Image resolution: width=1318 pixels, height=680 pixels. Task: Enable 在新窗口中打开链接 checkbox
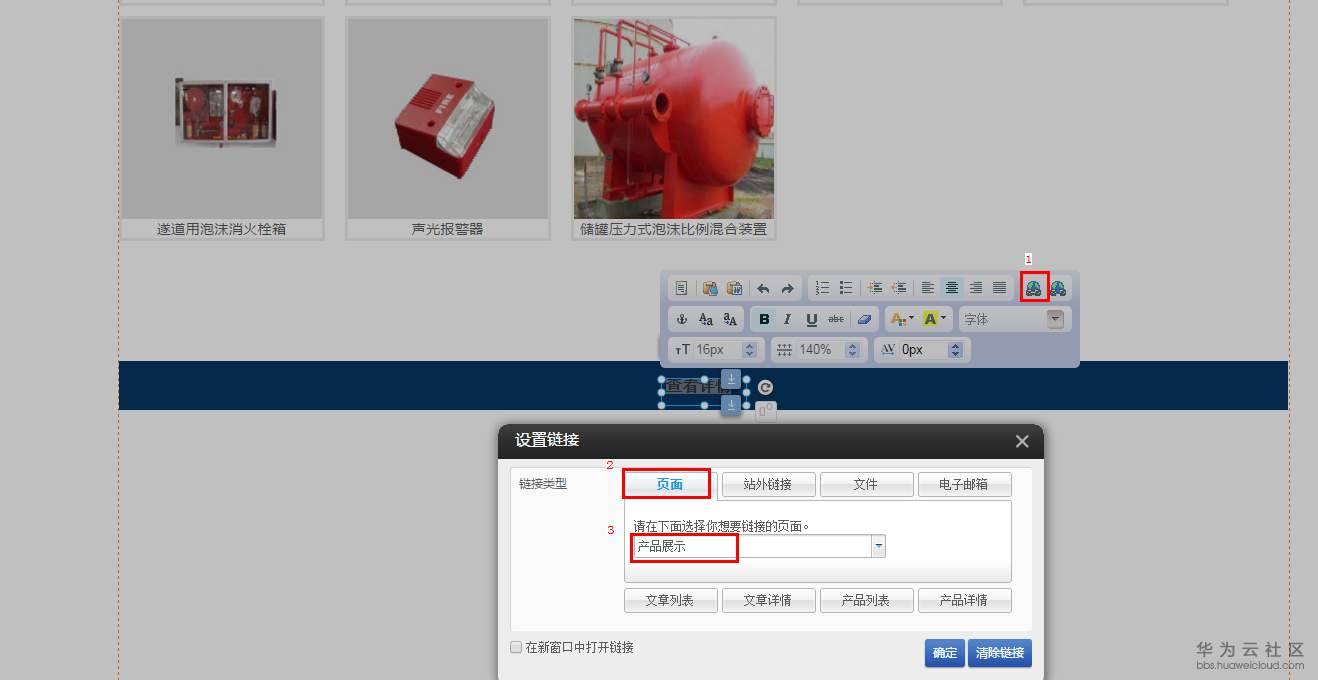point(516,647)
